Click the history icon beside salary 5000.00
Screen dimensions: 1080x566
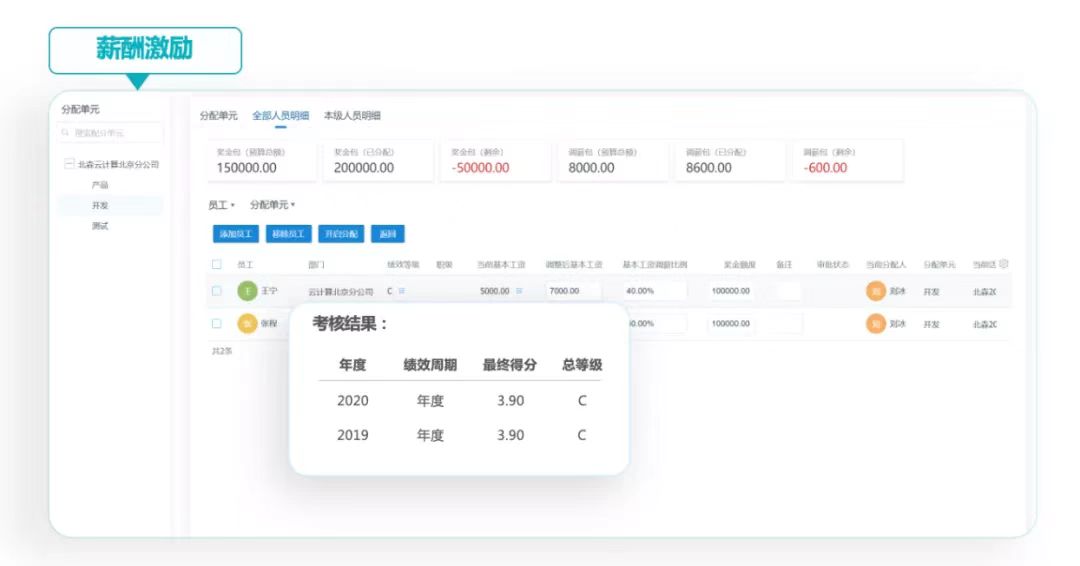point(519,291)
